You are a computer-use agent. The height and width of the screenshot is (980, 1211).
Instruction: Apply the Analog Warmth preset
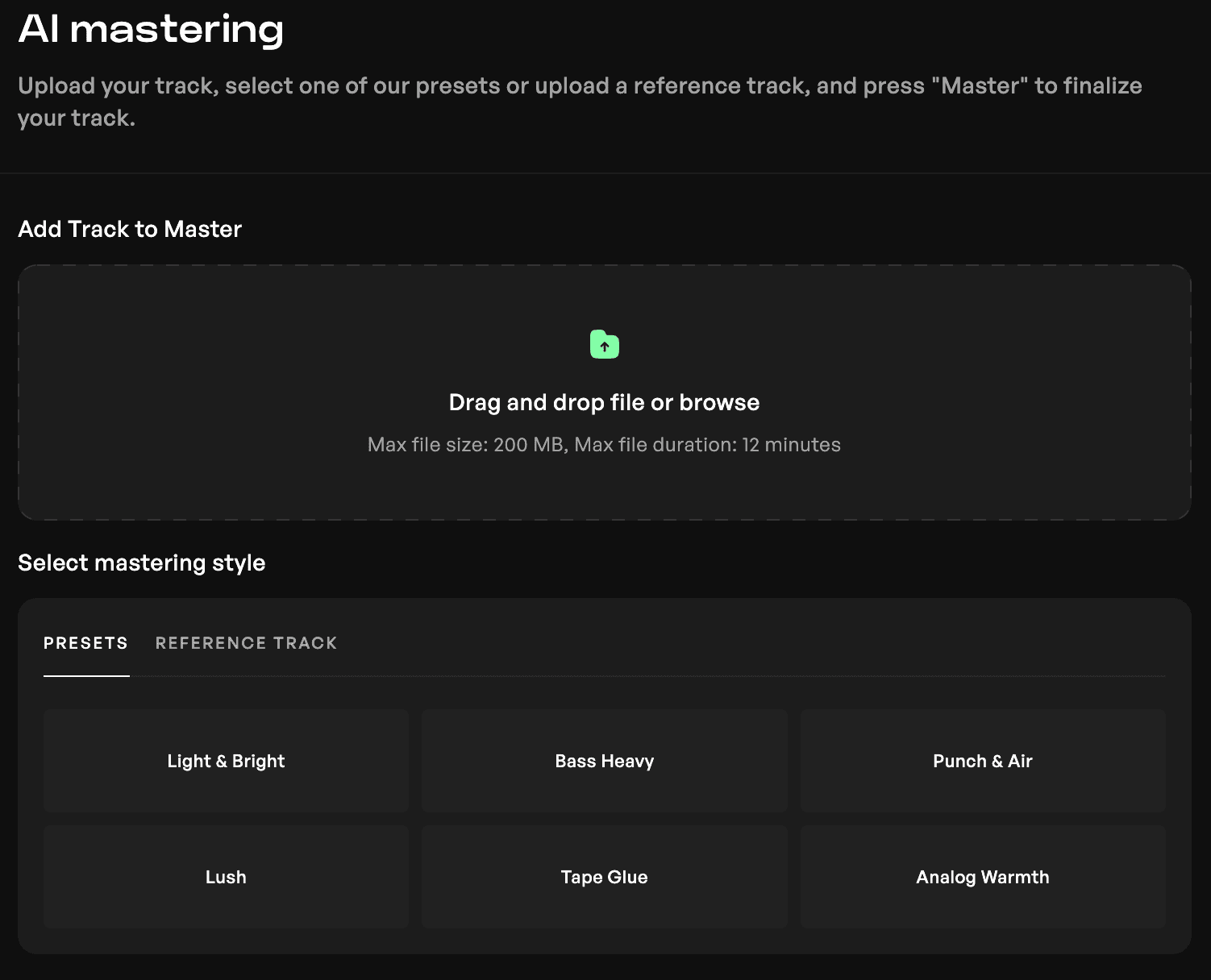pyautogui.click(x=983, y=877)
